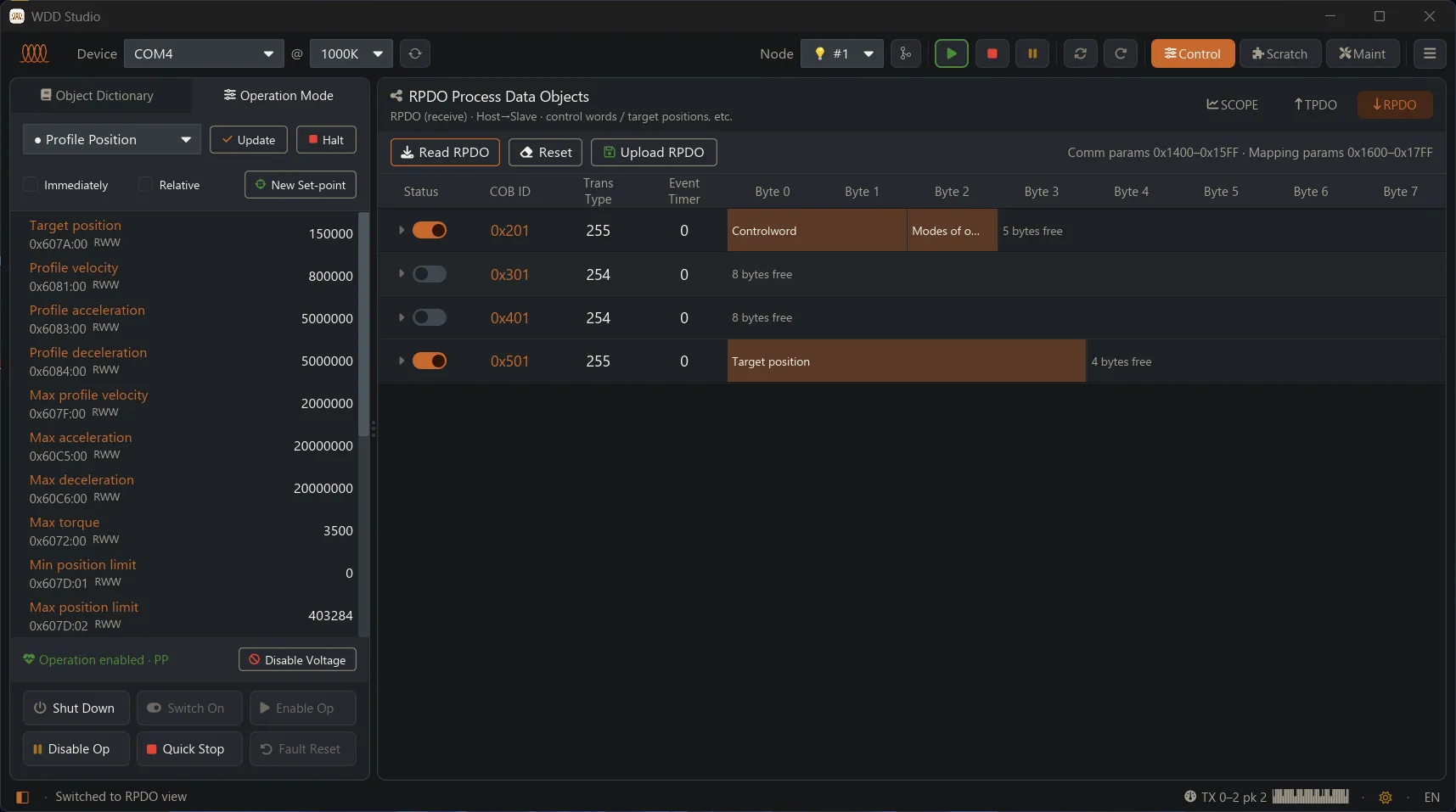Image resolution: width=1456 pixels, height=812 pixels.
Task: Click the sync arrows icon in the toolbar
Action: click(1080, 53)
